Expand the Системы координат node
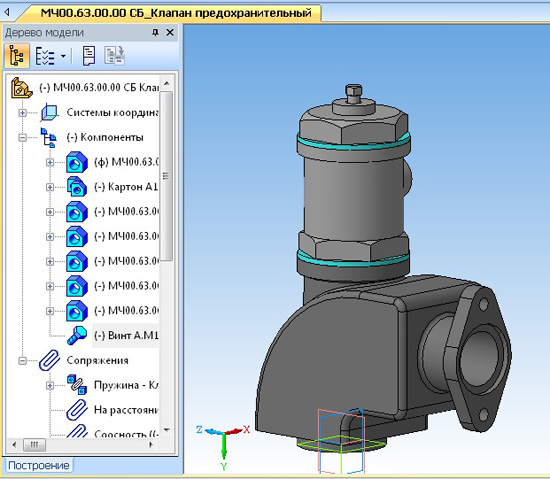The image size is (550, 479). pyautogui.click(x=22, y=113)
